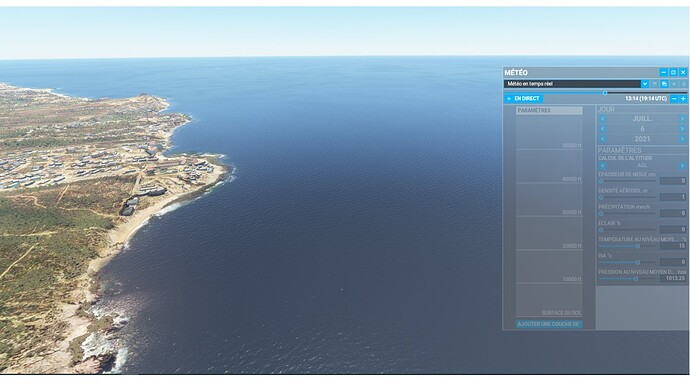690x388 pixels.
Task: Switch altitude calculation with right arrow
Action: pos(683,165)
